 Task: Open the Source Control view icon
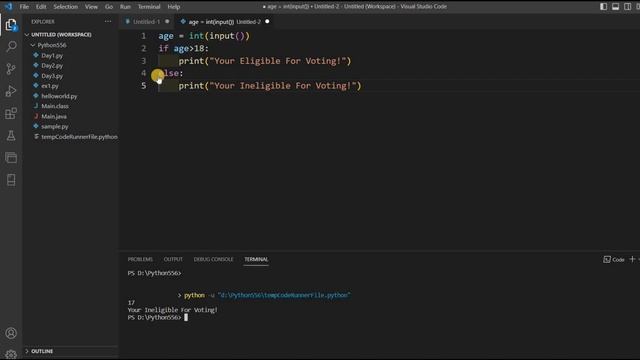11,69
